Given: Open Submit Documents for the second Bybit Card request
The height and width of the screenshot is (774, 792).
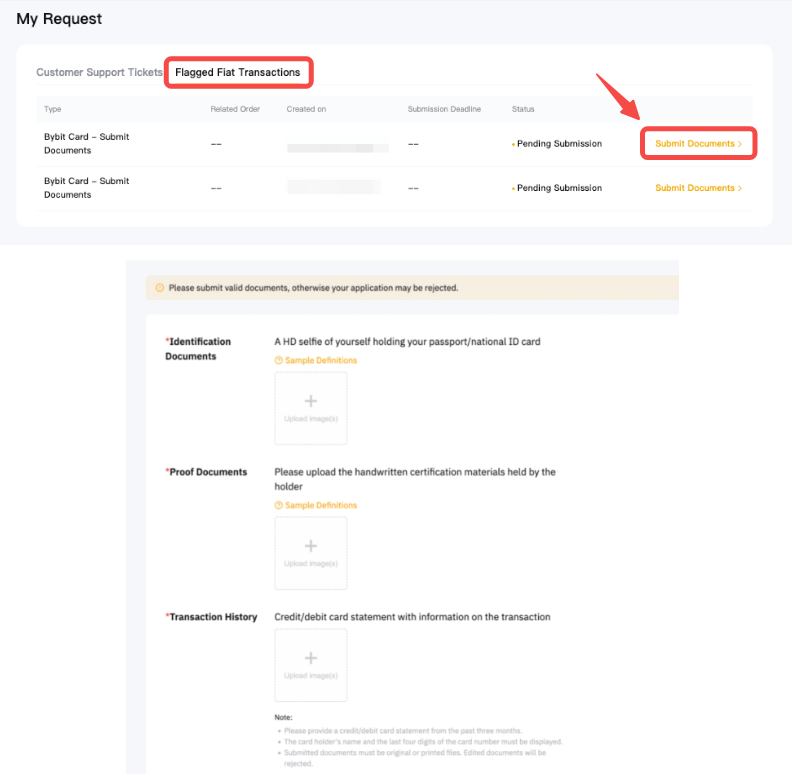Looking at the screenshot, I should click(695, 188).
